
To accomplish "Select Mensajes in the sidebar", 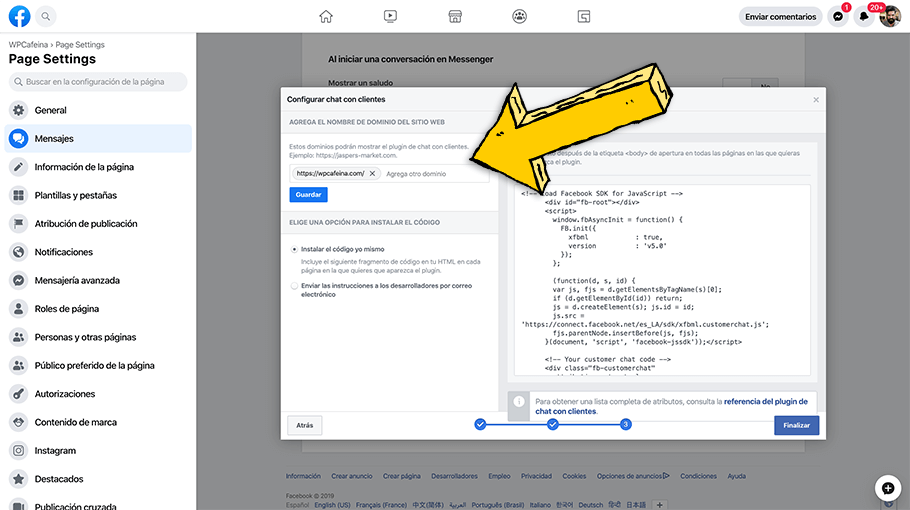I will point(98,139).
